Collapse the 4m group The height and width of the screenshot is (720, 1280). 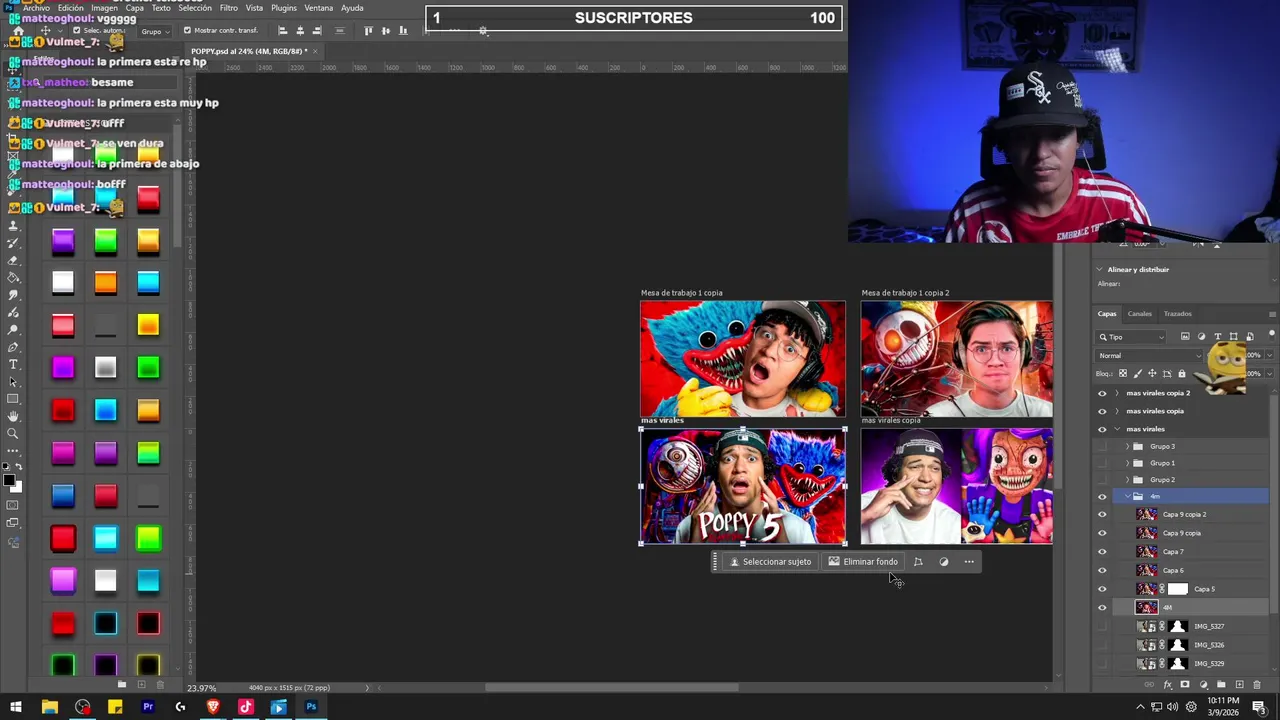click(1128, 496)
